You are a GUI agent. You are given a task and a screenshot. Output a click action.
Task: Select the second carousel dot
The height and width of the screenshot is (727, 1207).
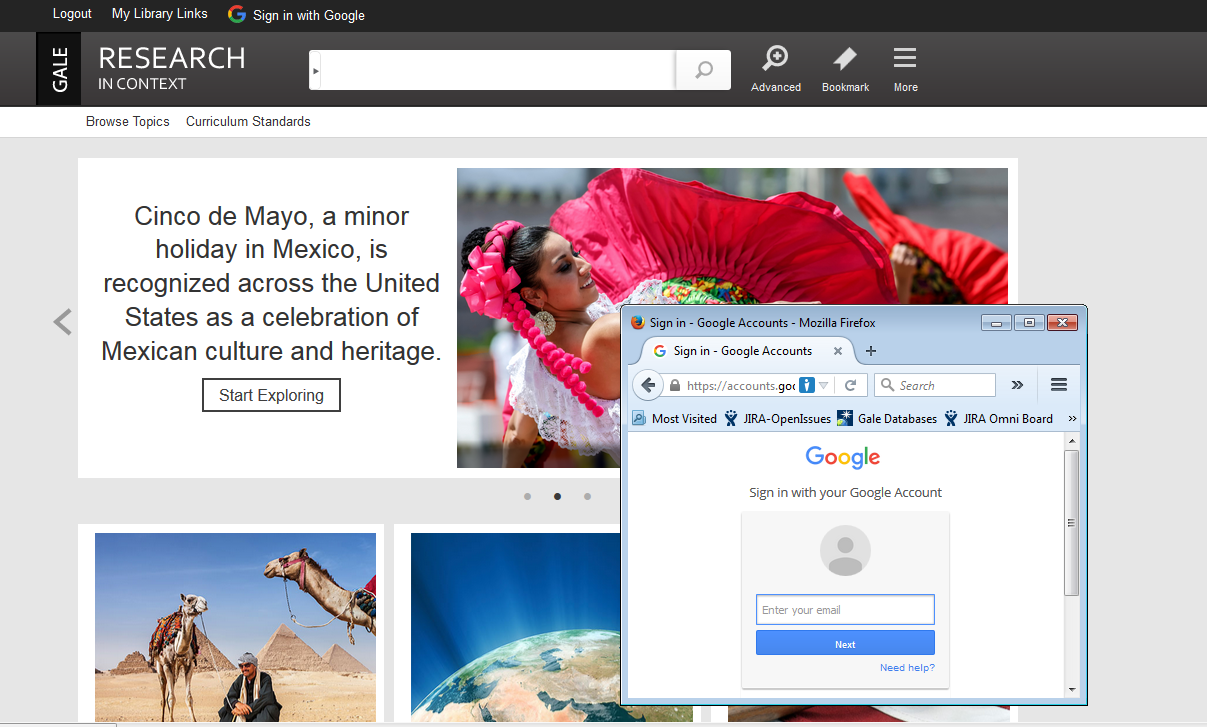[x=557, y=496]
